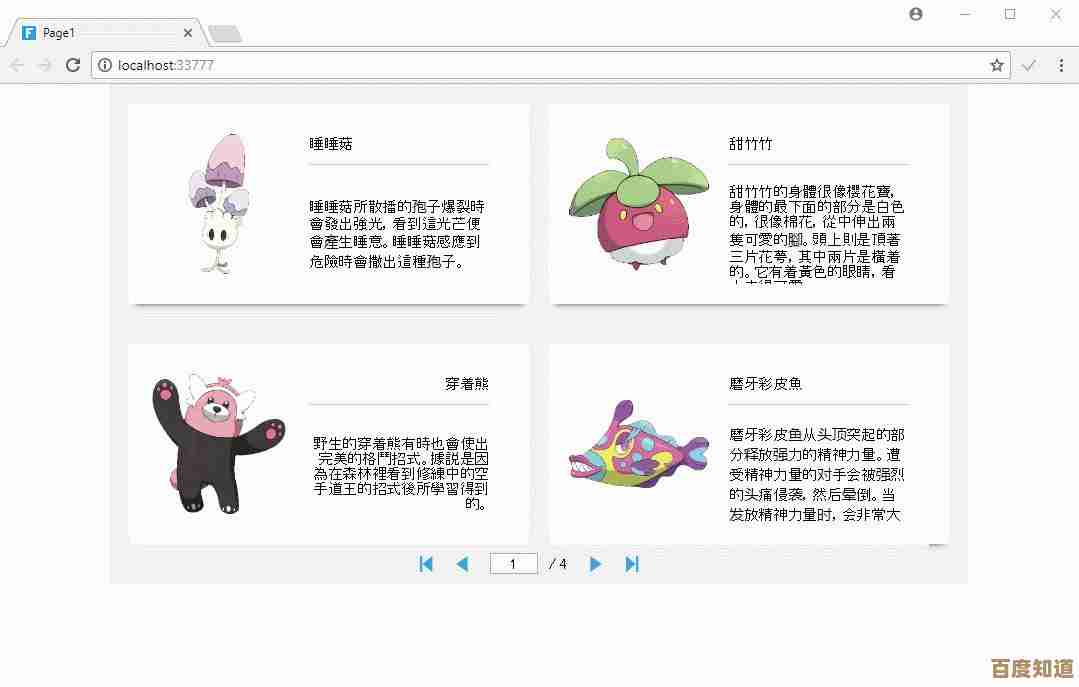Return to the first page via skip-back icon

coord(425,564)
